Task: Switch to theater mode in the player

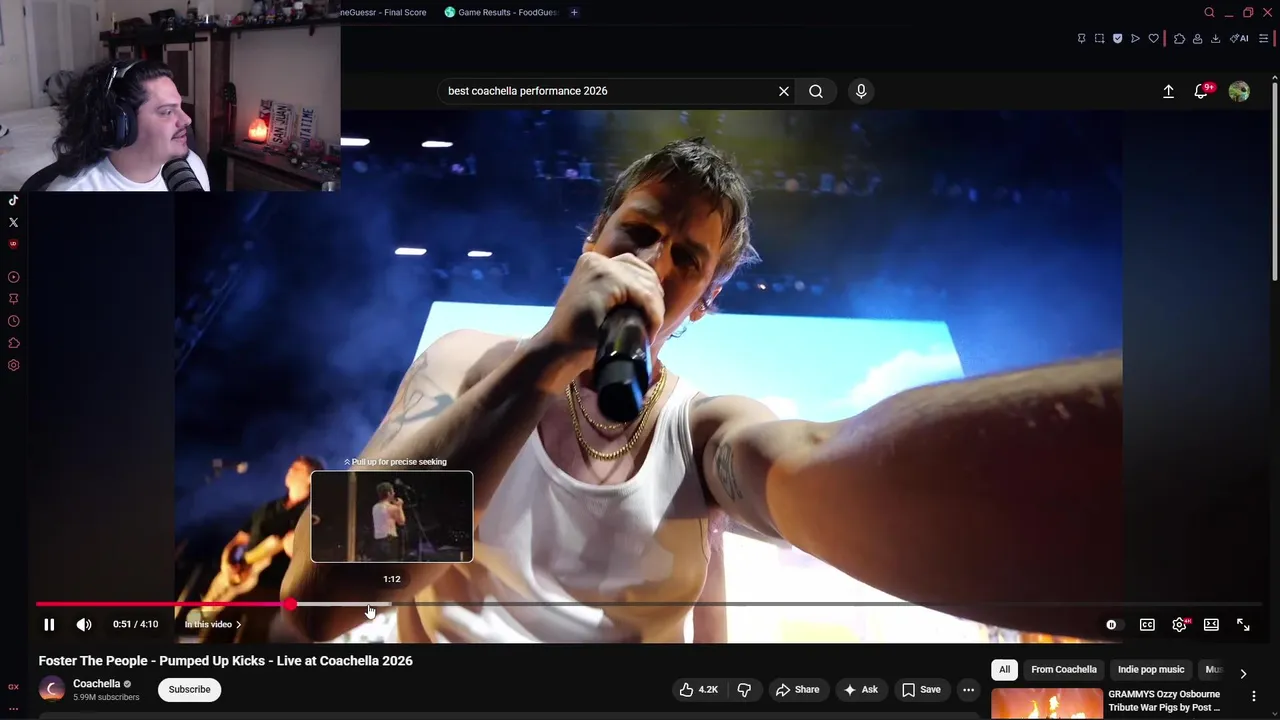Action: click(1211, 625)
